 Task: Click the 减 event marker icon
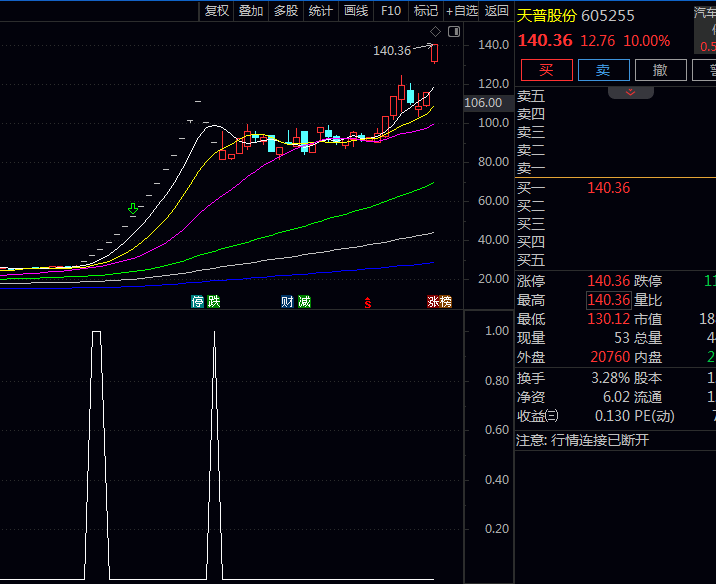(x=303, y=301)
